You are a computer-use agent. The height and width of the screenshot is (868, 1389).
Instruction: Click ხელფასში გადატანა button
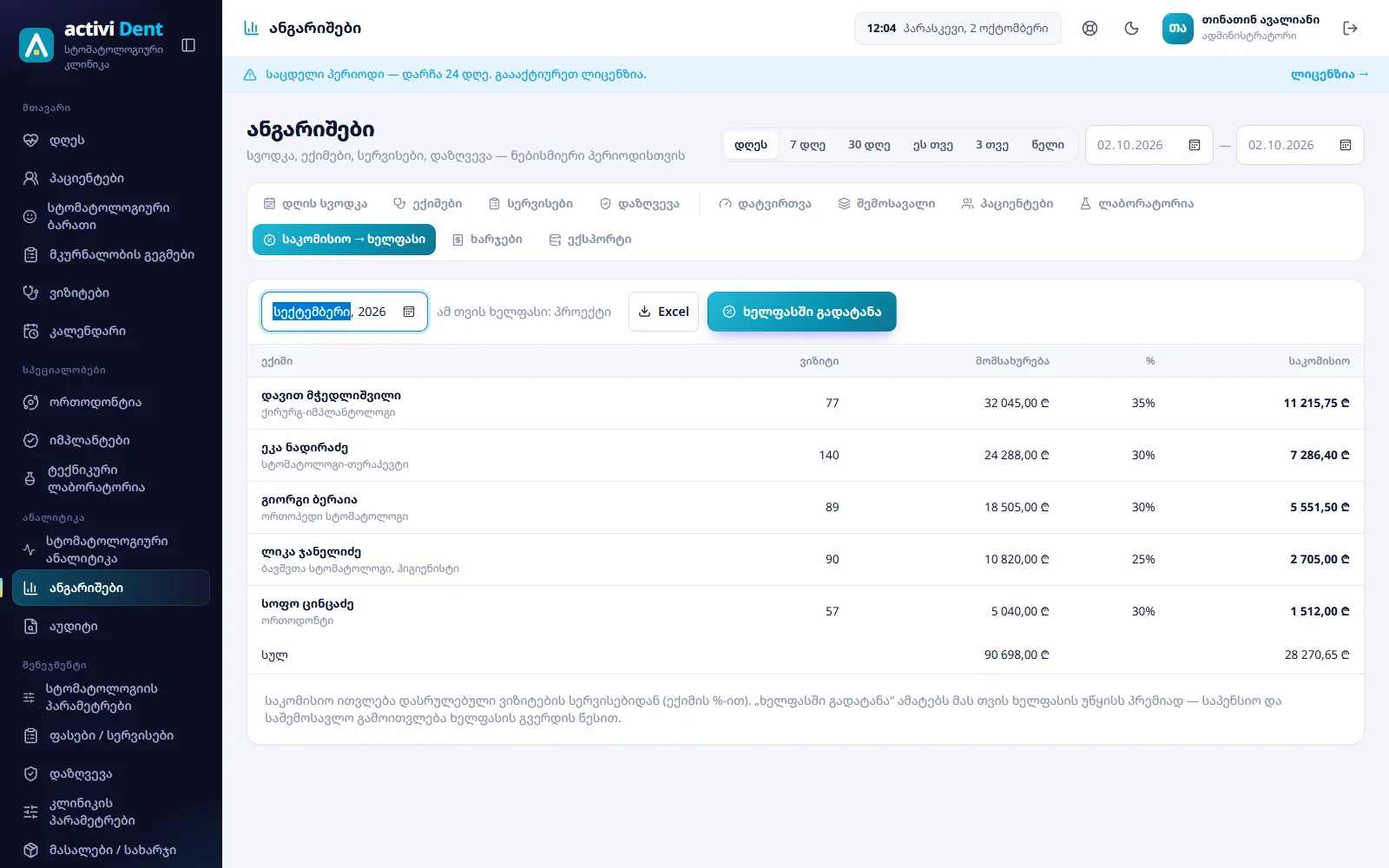click(x=802, y=312)
